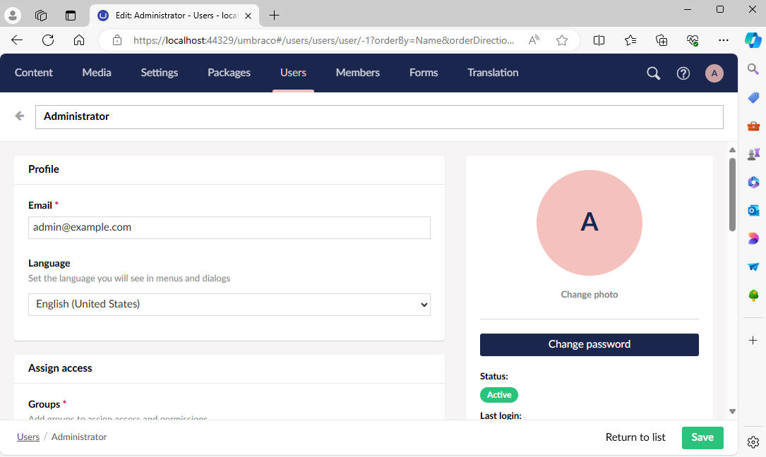Click the back arrow beside the Administrator name
This screenshot has width=766, height=457.
click(20, 116)
